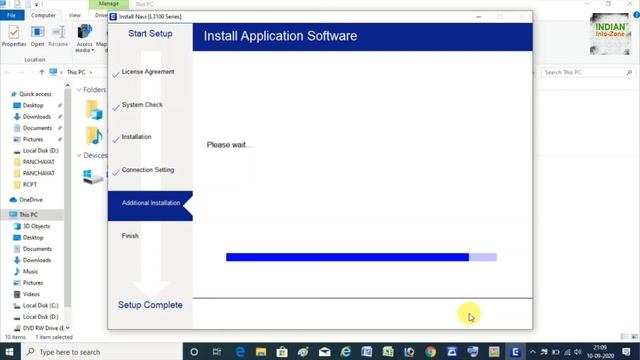Minimize the Install Navi window

tap(479, 17)
